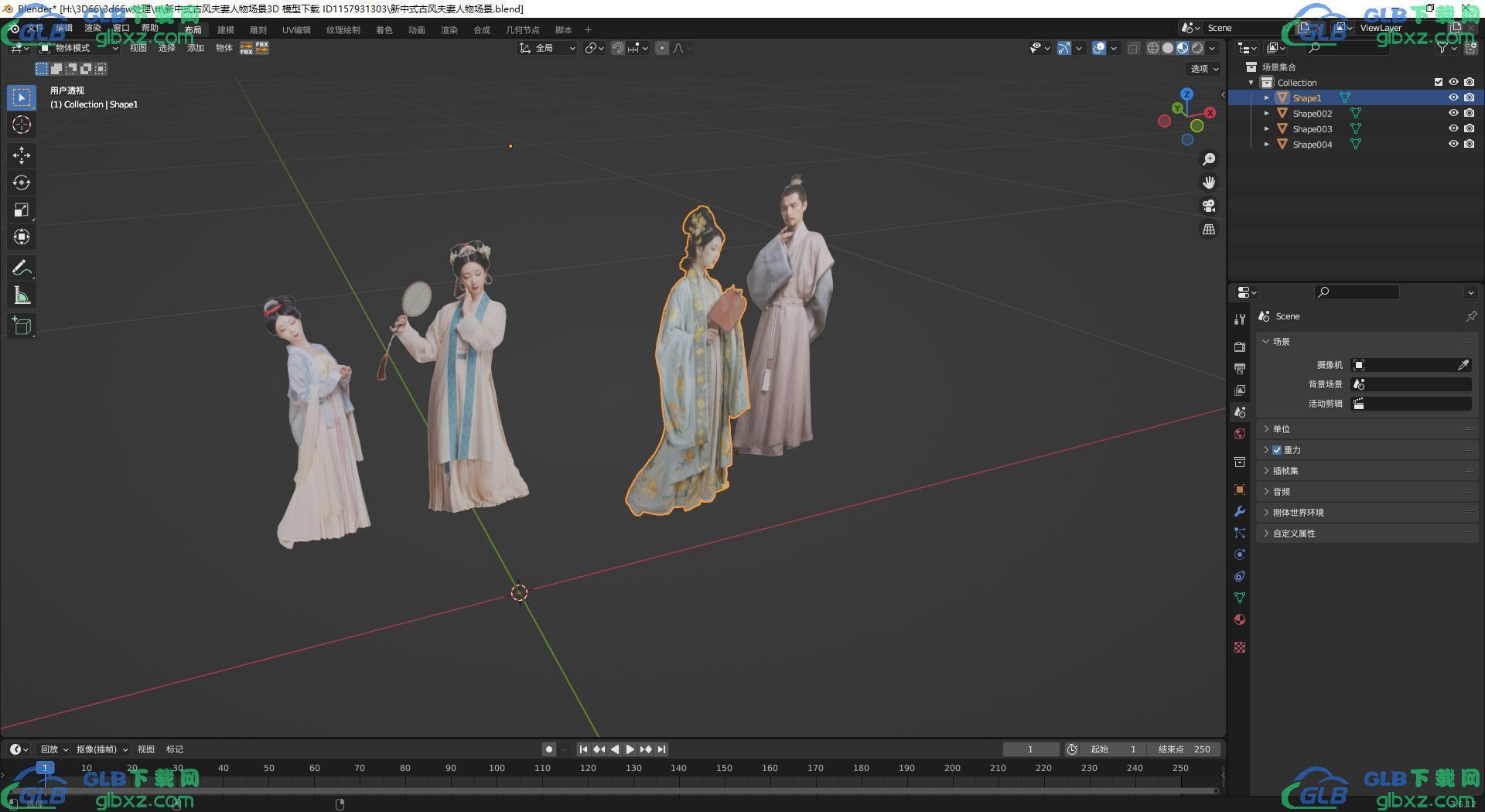Toggle Shape004 eye visibility icon

tap(1453, 144)
